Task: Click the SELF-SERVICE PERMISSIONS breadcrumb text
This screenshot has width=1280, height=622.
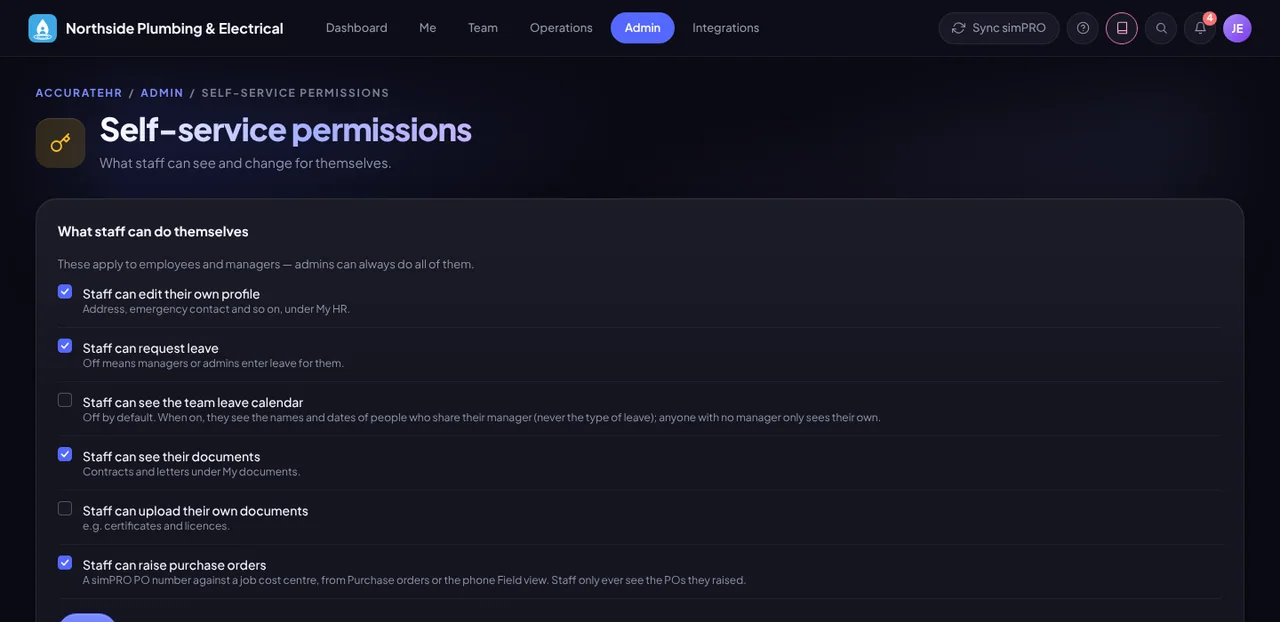Action: point(296,93)
